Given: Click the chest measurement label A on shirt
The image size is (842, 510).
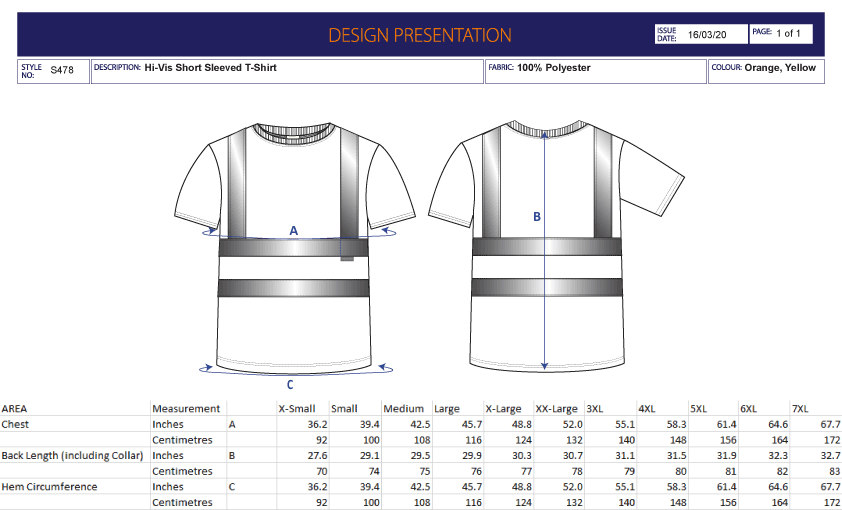Looking at the screenshot, I should pos(293,231).
